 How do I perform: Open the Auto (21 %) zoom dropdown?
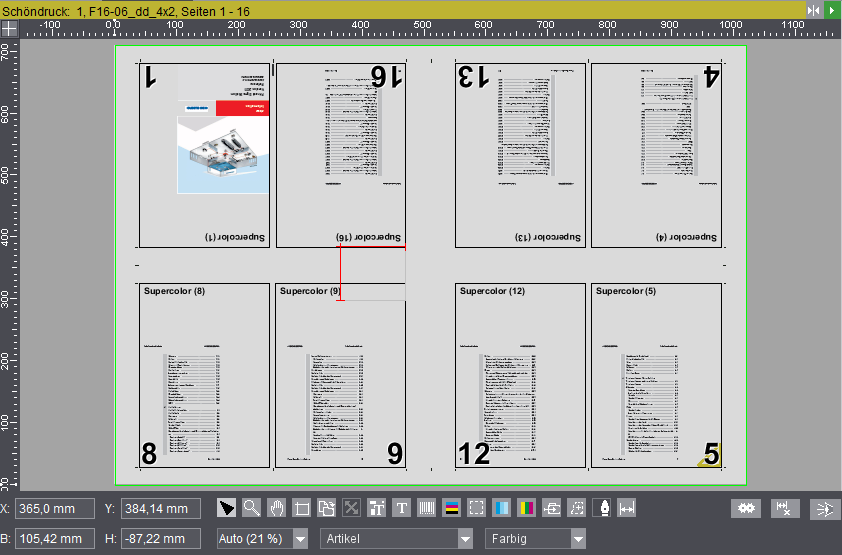tap(262, 538)
